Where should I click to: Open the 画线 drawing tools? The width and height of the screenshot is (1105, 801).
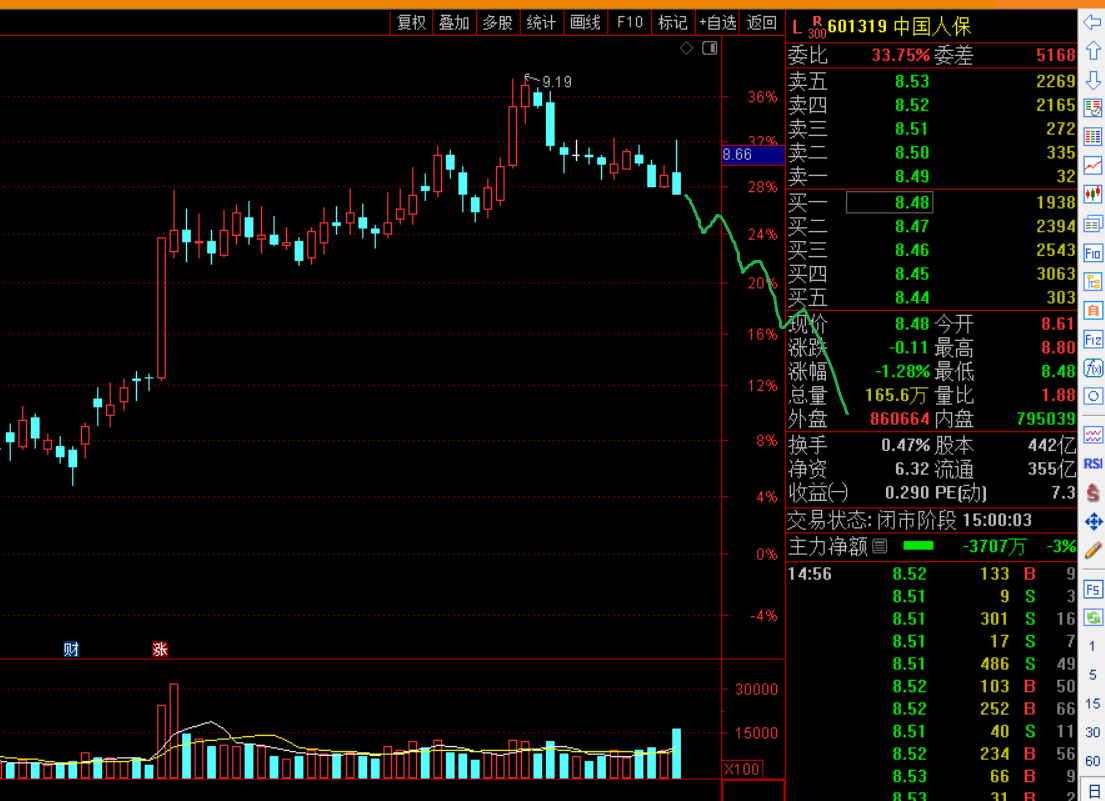[x=585, y=23]
